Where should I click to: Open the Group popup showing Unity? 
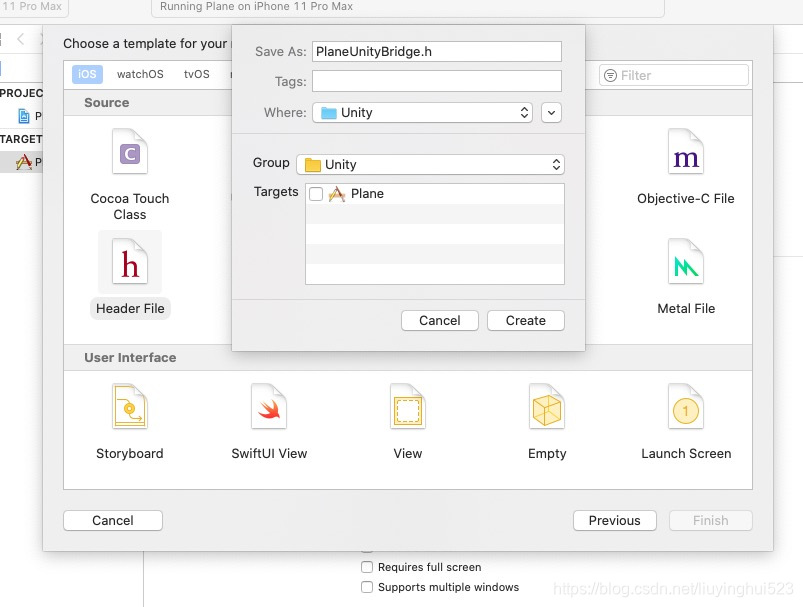430,164
